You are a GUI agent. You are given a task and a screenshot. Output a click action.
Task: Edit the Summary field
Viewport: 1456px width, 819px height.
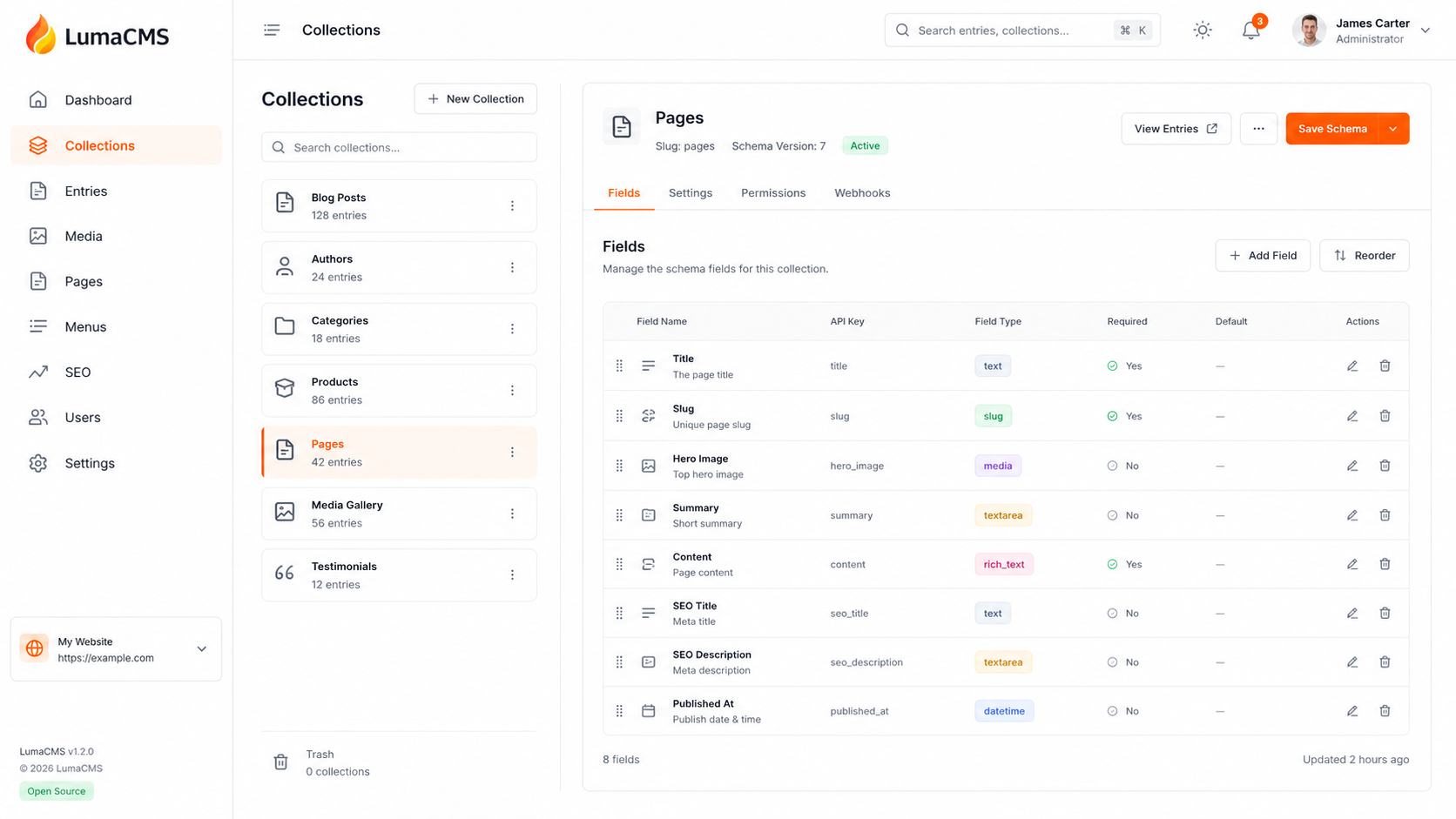coord(1352,515)
